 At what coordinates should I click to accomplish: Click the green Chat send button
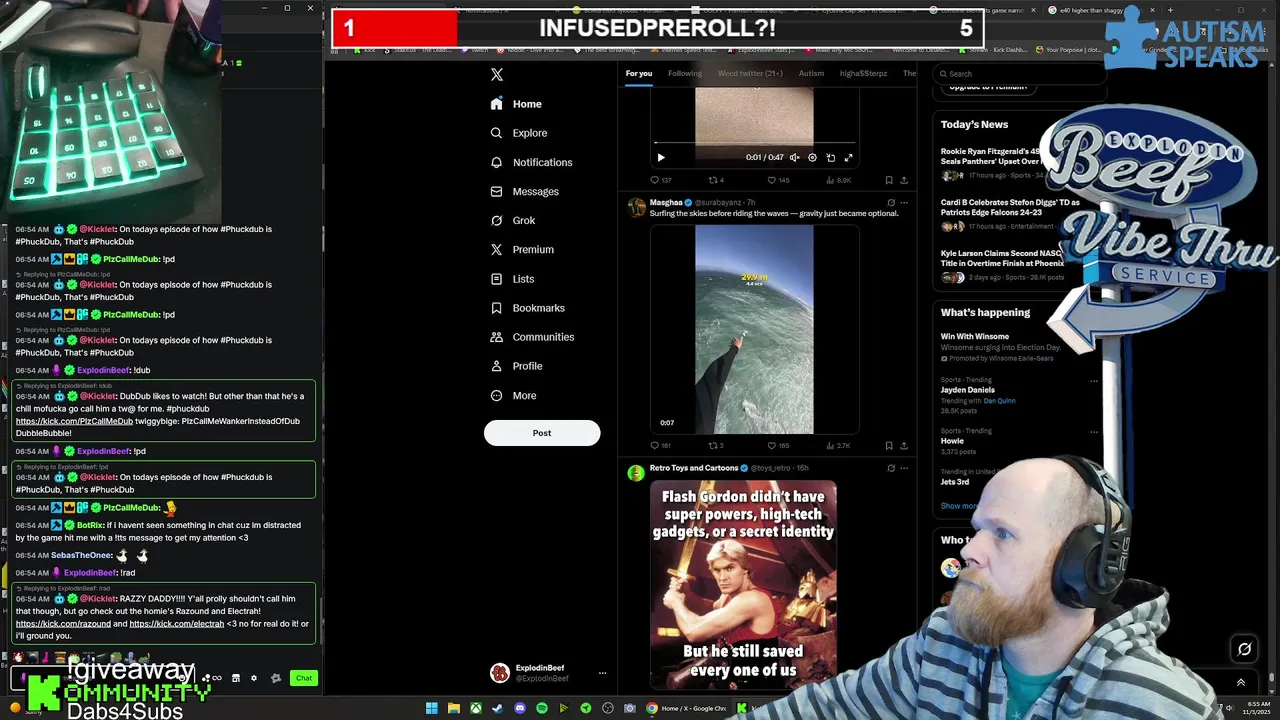304,678
